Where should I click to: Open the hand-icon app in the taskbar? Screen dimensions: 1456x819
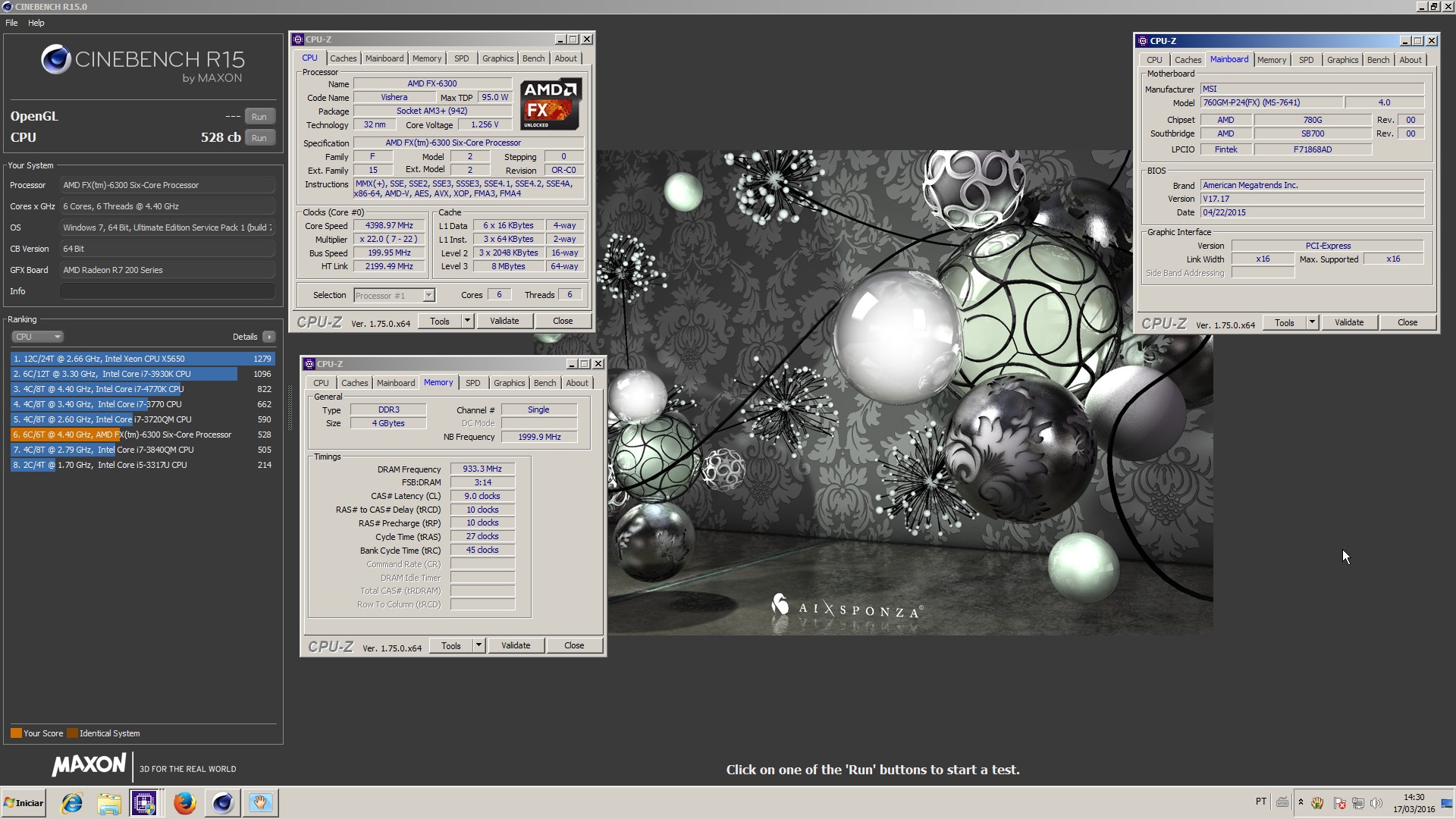pos(261,802)
